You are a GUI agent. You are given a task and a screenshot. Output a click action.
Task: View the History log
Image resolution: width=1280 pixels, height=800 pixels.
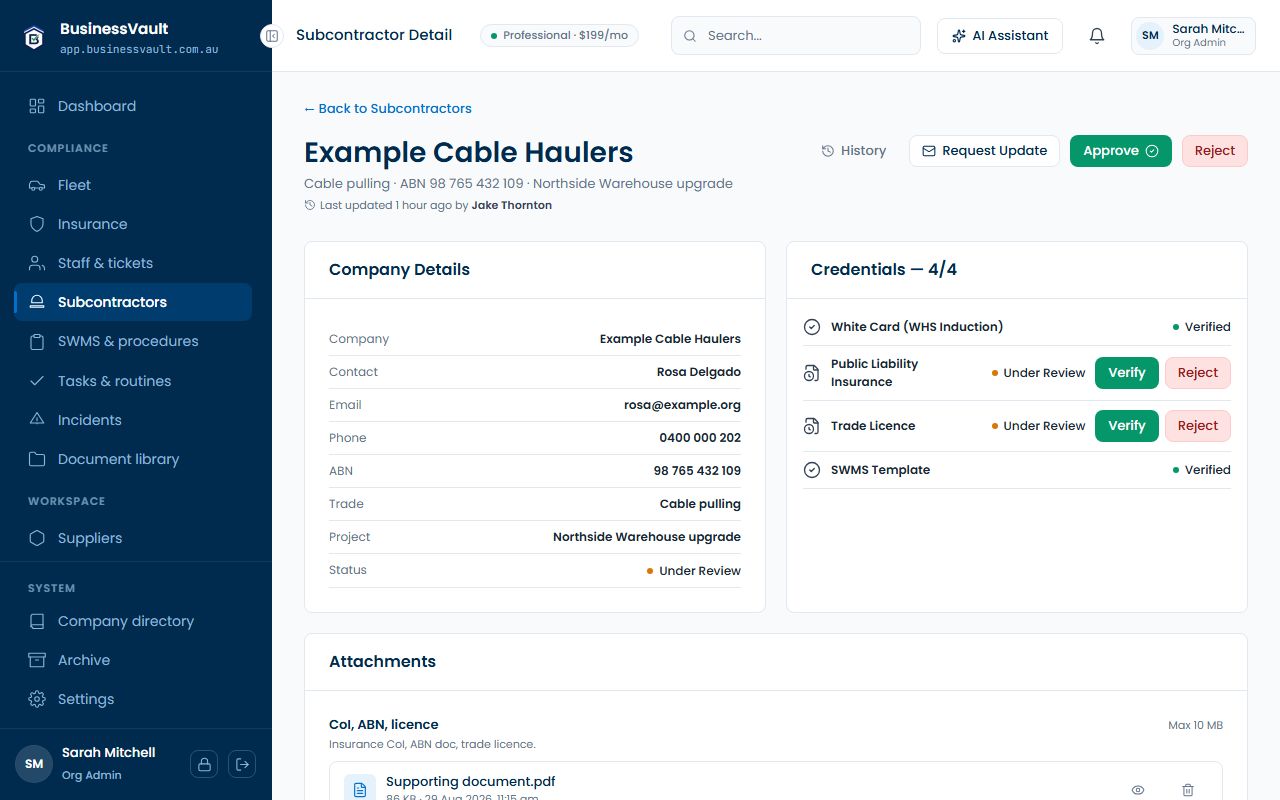pyautogui.click(x=854, y=151)
